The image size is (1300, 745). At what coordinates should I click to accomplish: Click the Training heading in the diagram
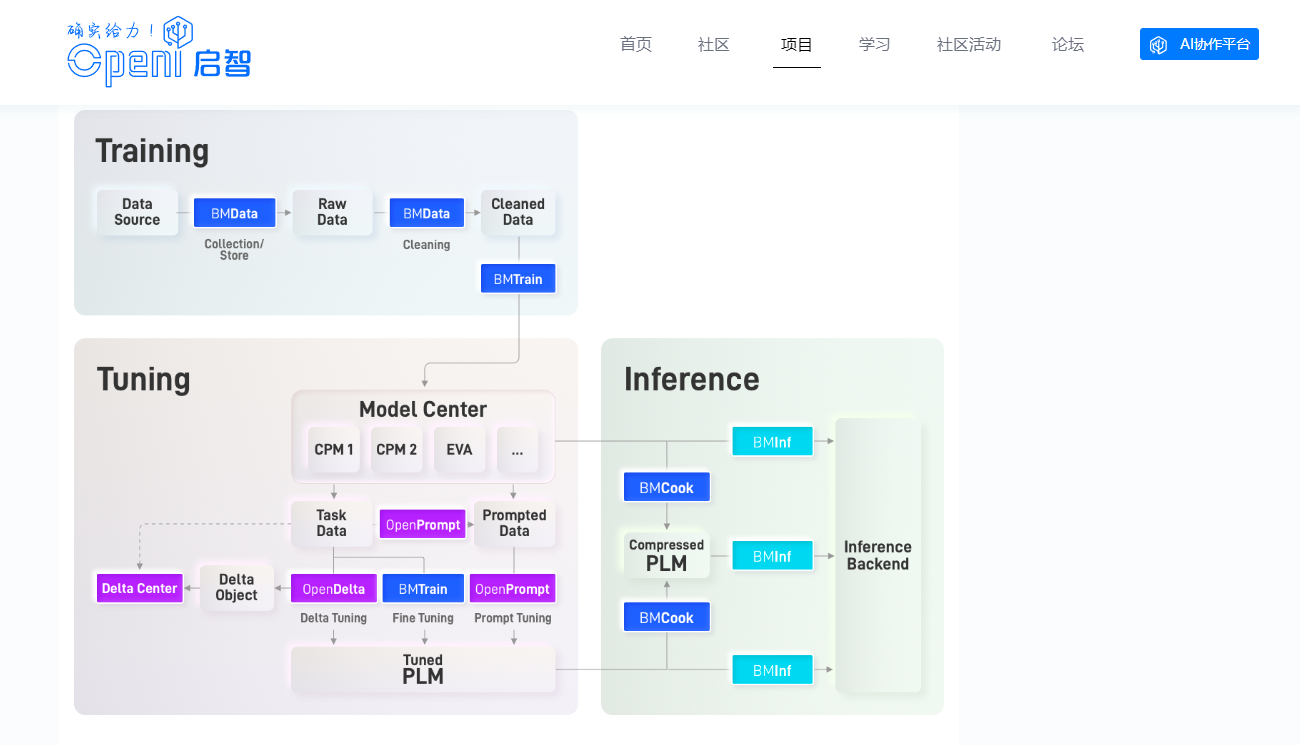click(152, 151)
